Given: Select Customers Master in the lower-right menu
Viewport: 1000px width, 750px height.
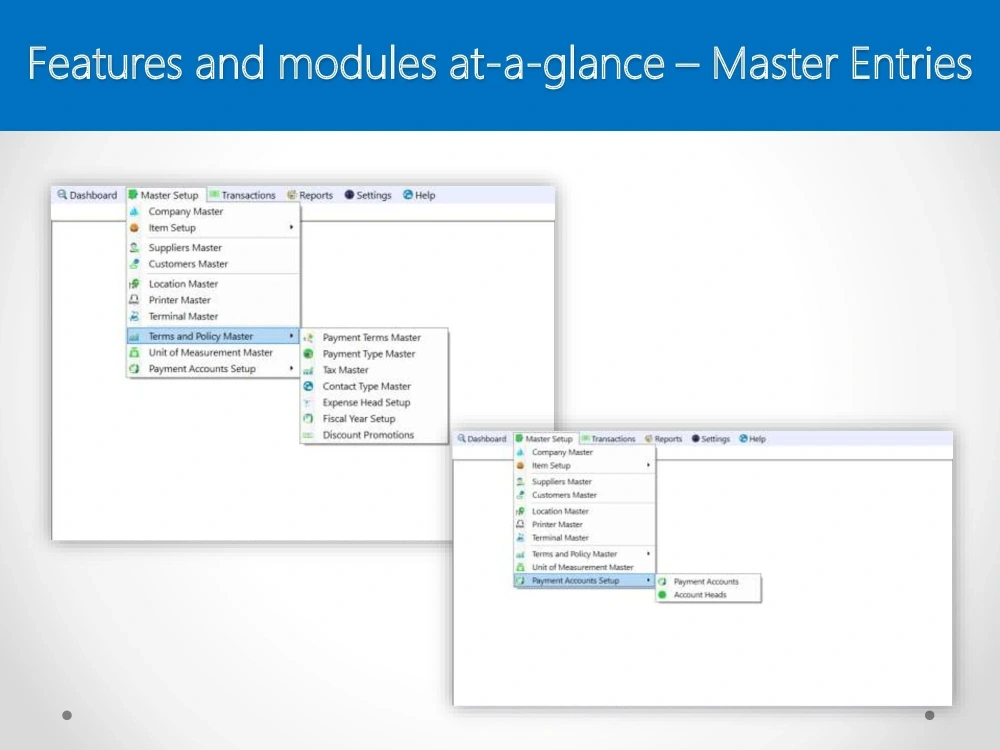Looking at the screenshot, I should (x=584, y=495).
